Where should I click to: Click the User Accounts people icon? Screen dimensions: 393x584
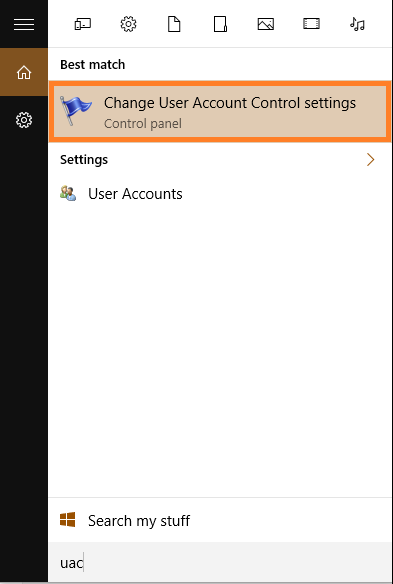coord(68,194)
